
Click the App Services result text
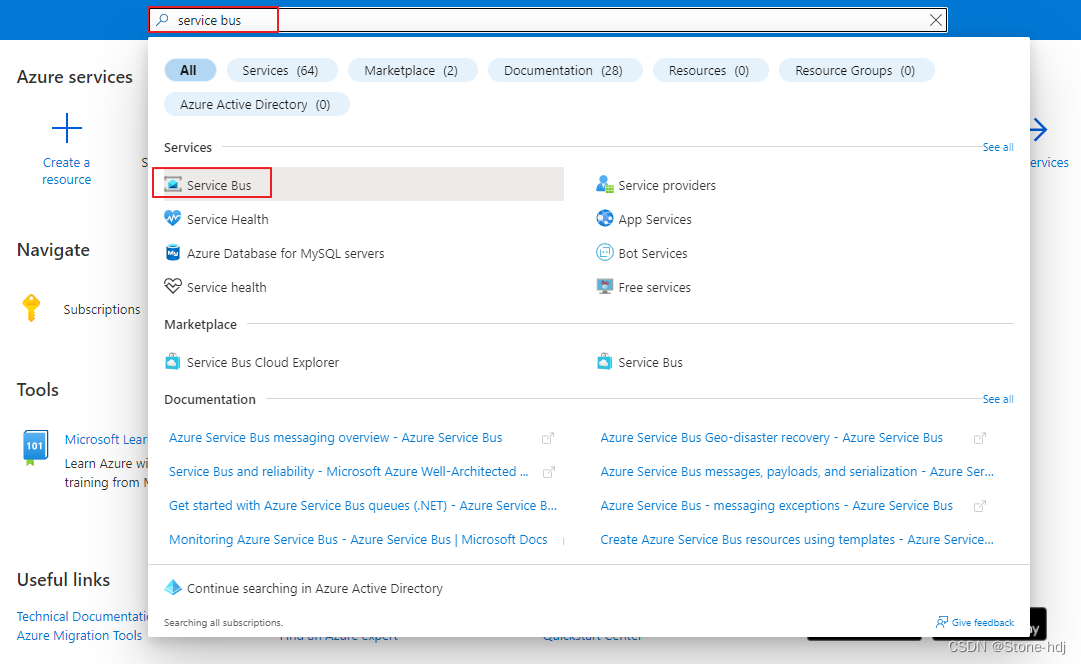654,219
